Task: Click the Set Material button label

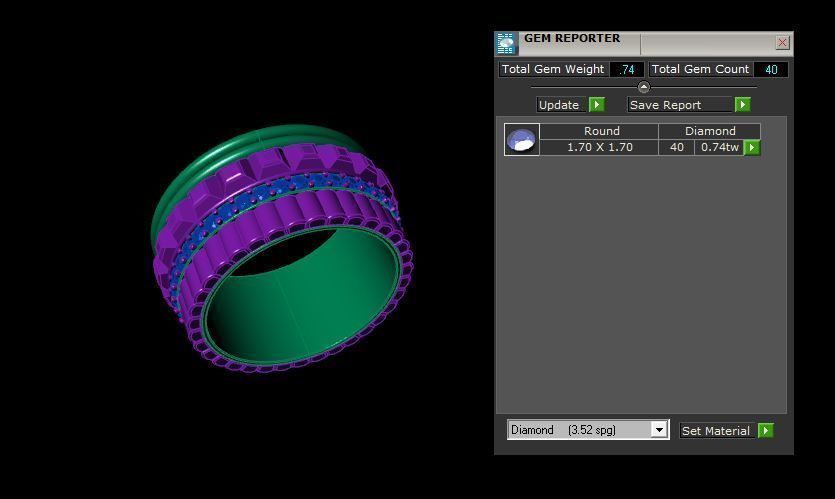Action: tap(716, 431)
